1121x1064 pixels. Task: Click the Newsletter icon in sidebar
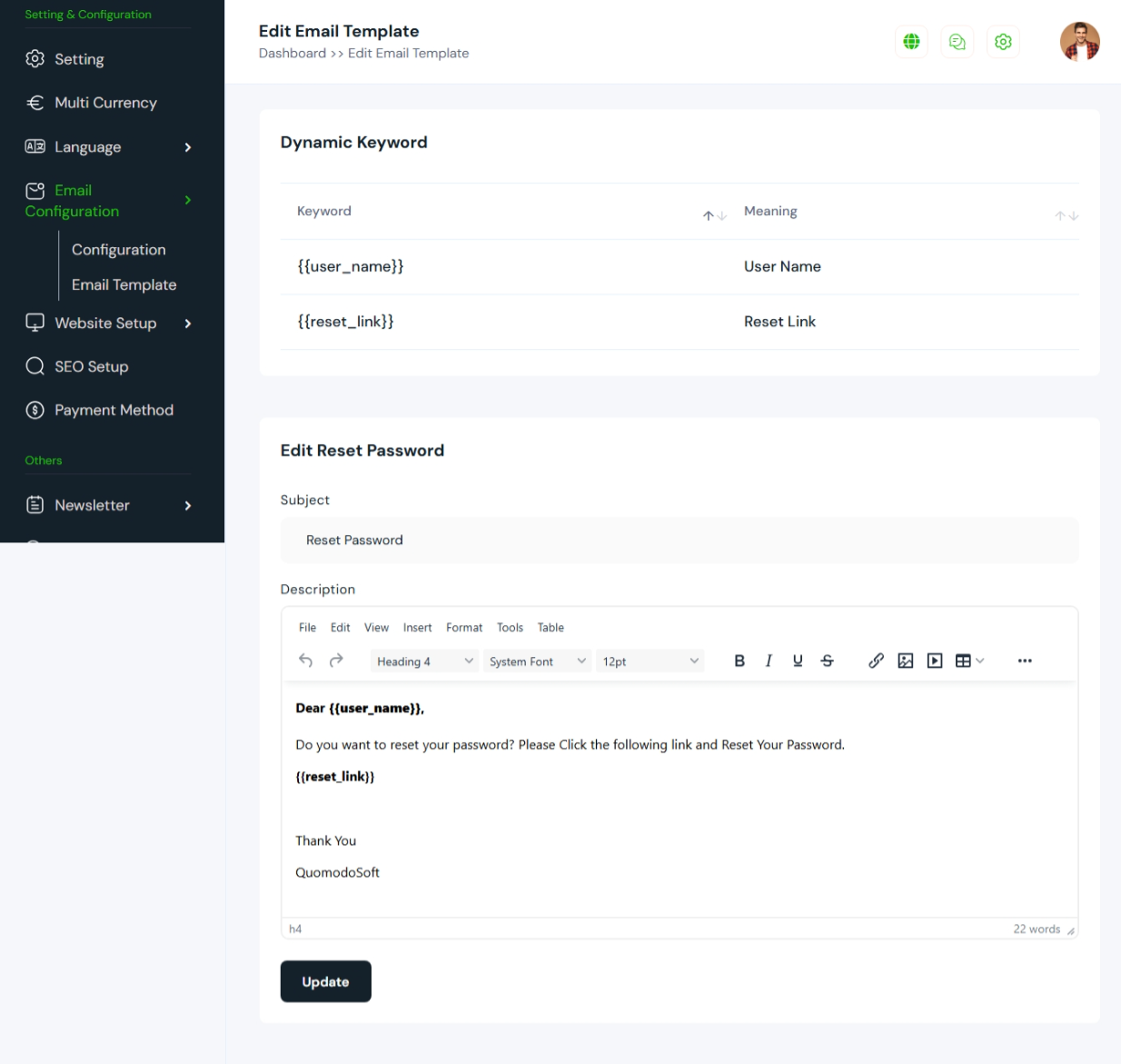[x=35, y=505]
